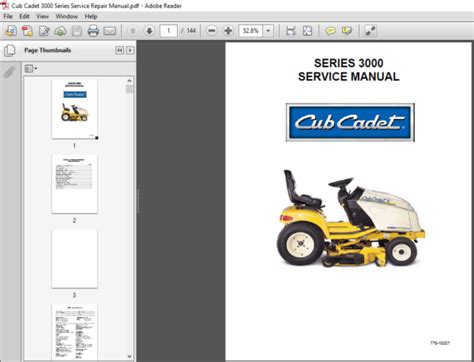Screen dimensions: 474x362
Task: Click the Zoom in plus icon
Action: coord(228,31)
